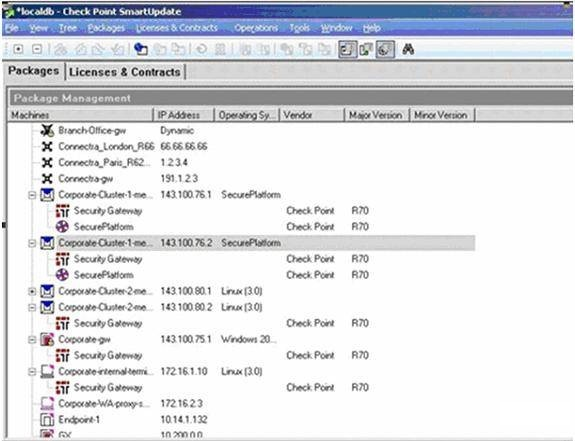This screenshot has width=575, height=441.
Task: Click the Major Version column header
Action: [376, 115]
